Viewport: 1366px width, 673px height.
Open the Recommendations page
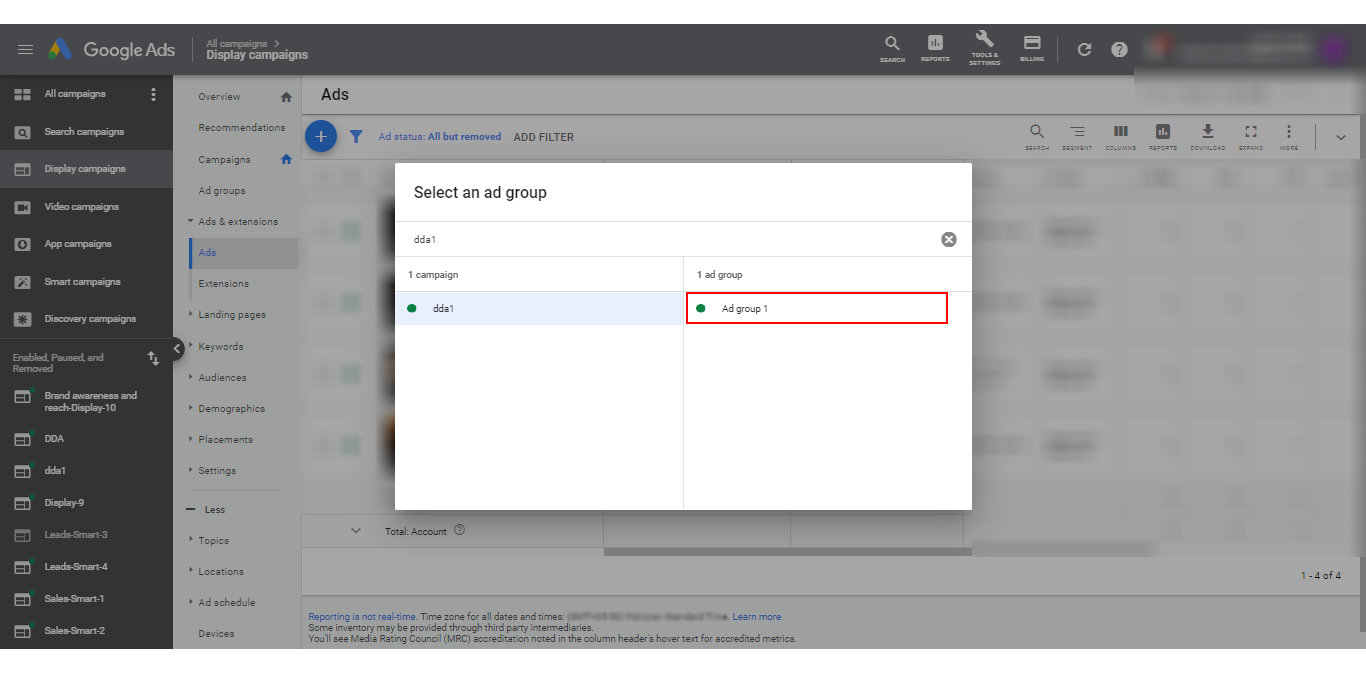click(241, 128)
